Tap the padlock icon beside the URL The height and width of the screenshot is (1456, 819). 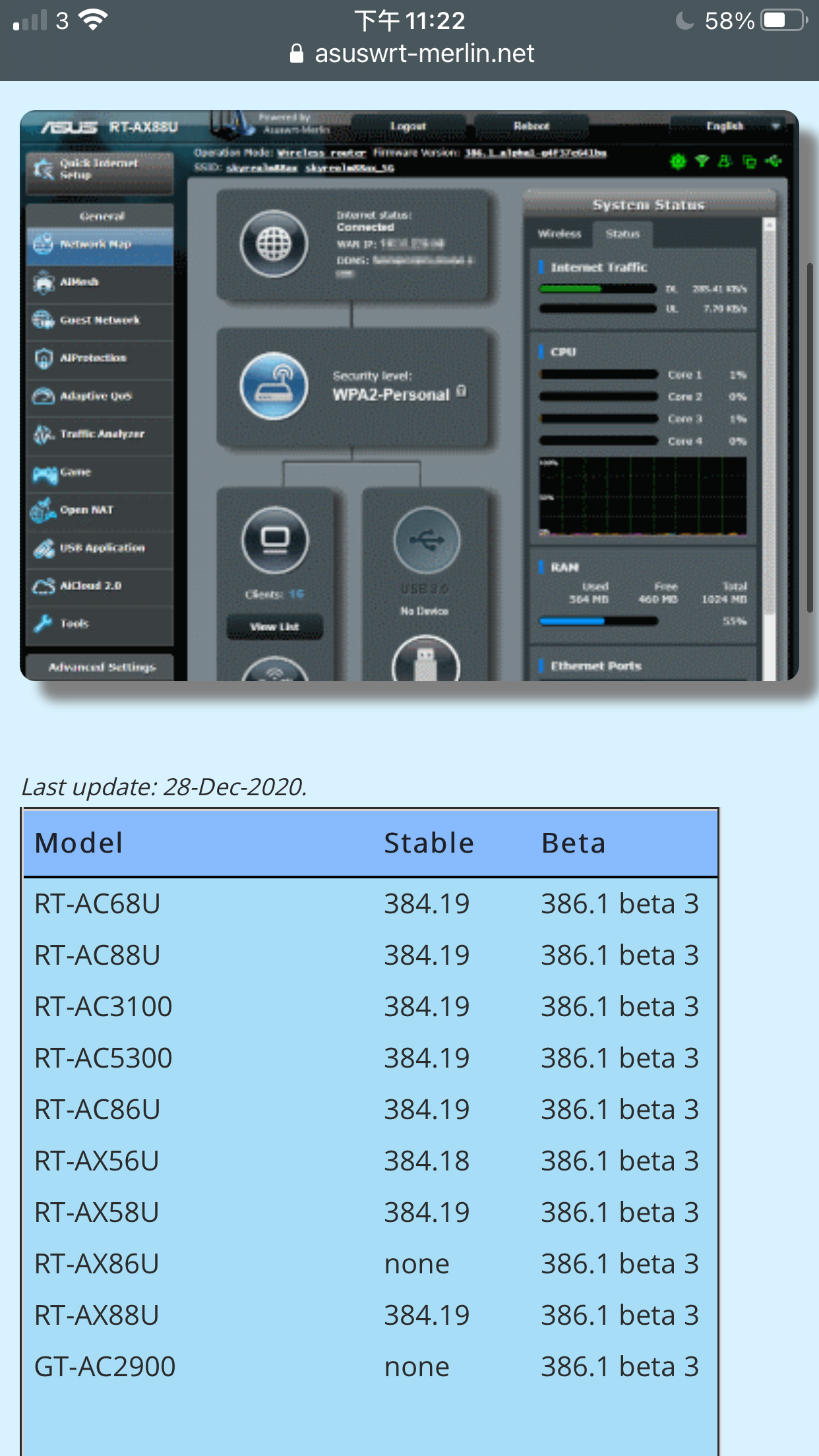pyautogui.click(x=297, y=54)
